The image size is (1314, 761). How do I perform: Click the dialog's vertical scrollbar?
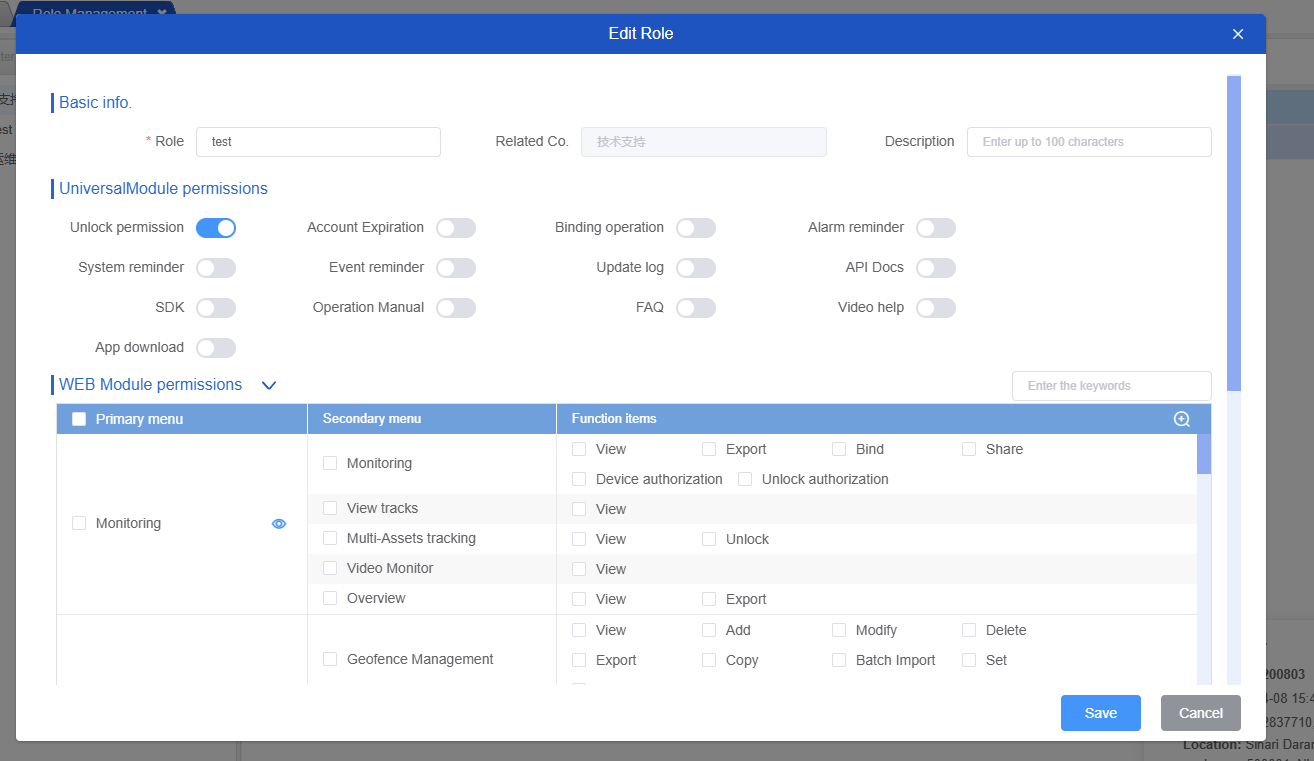pos(1233,232)
